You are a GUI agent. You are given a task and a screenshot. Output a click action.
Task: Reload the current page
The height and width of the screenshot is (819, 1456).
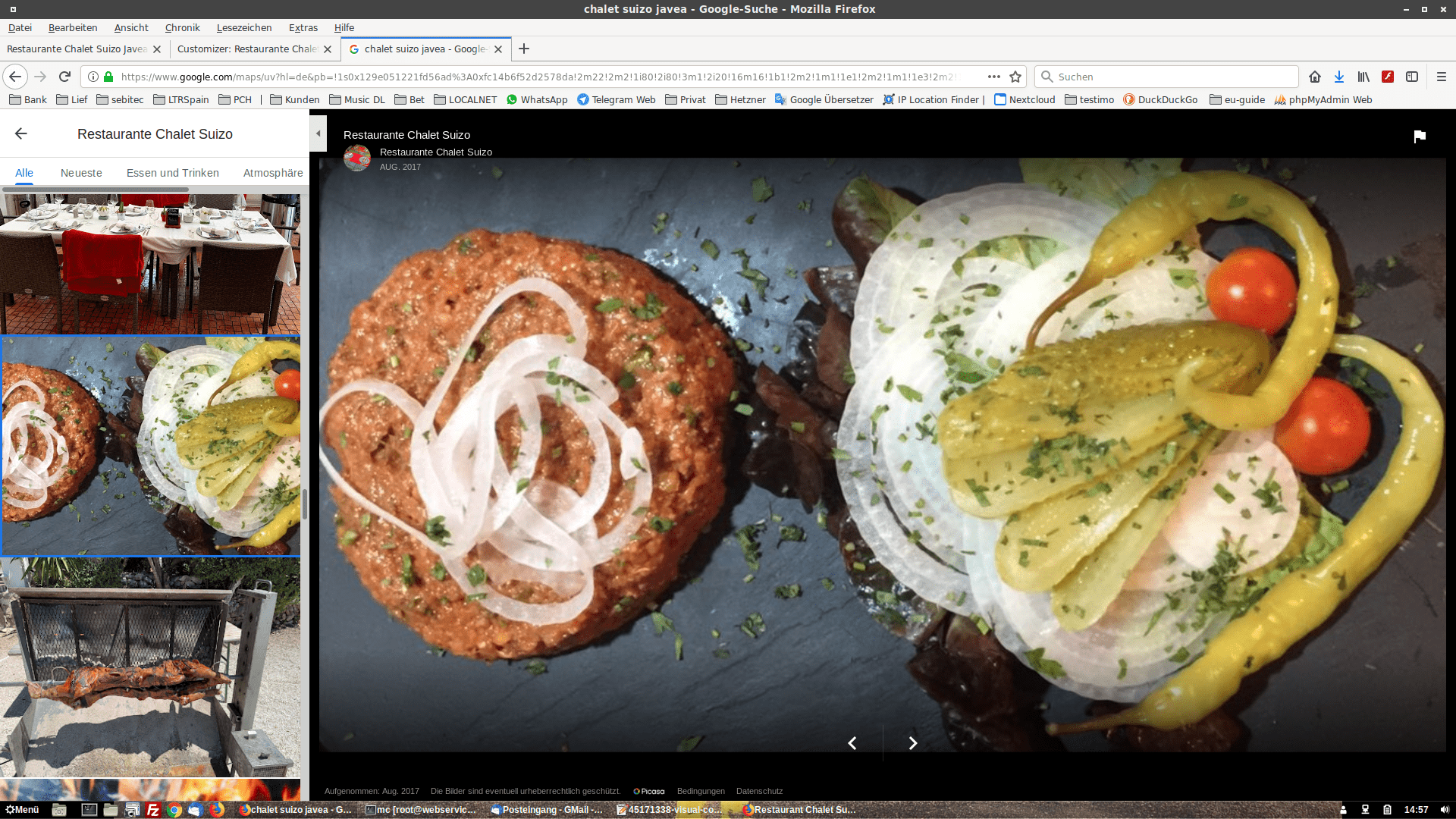64,77
